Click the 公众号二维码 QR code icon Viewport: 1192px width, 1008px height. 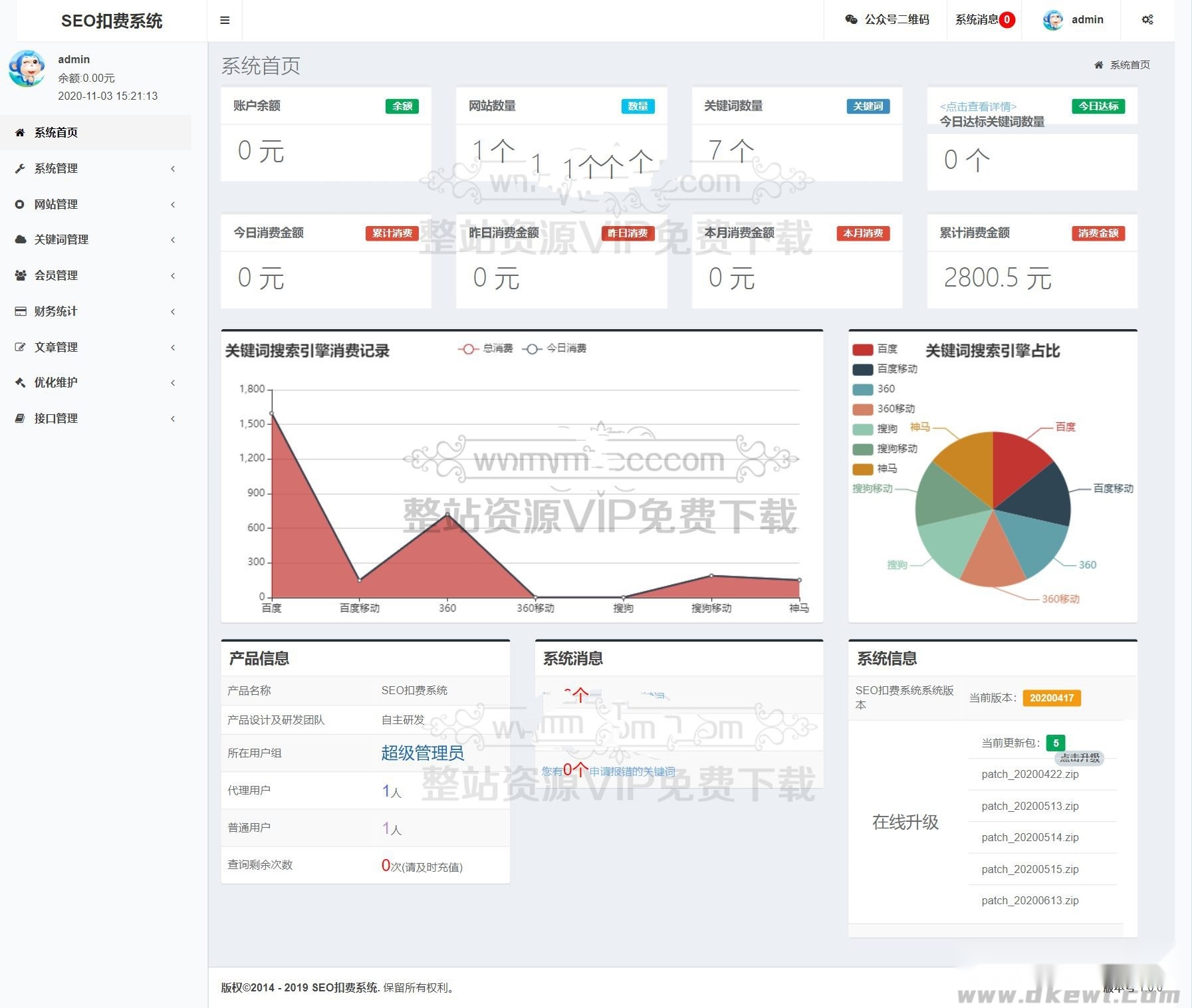pos(853,19)
